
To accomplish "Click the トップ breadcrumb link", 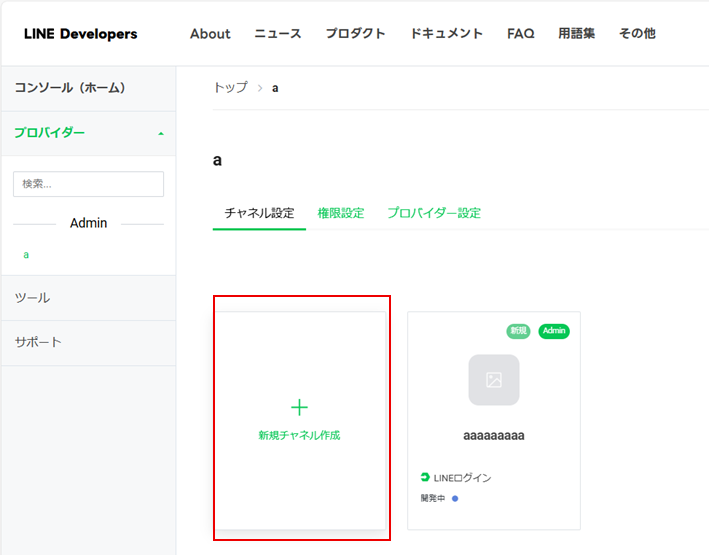I will click(x=231, y=87).
